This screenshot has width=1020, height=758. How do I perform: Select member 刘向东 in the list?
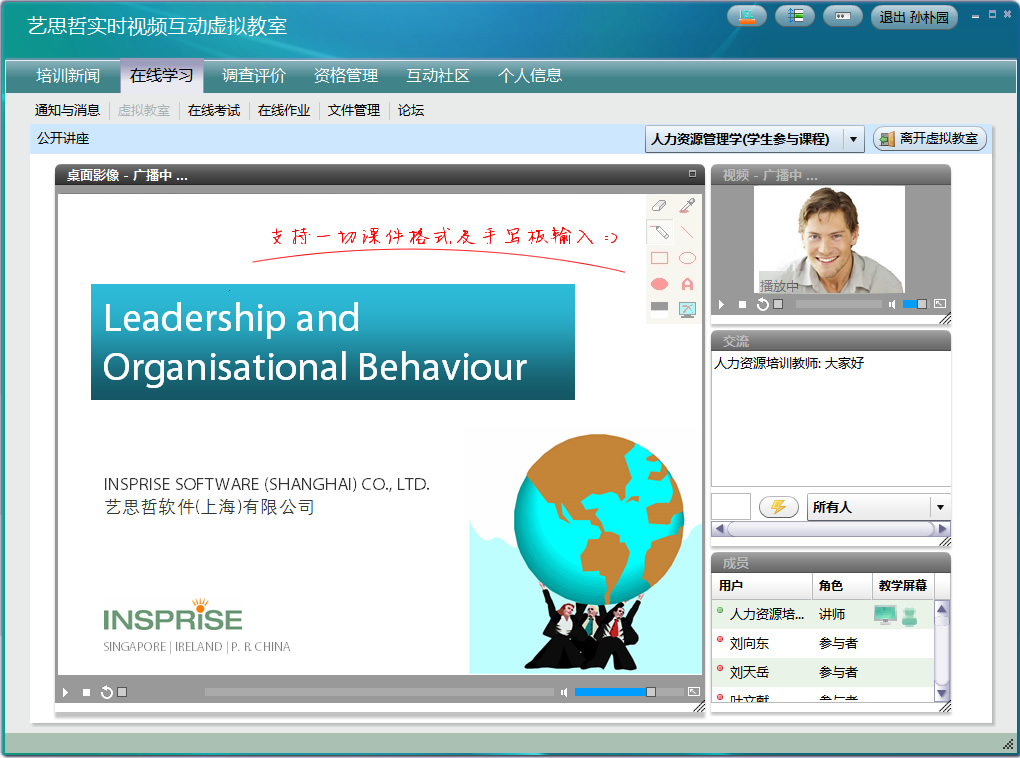click(823, 643)
